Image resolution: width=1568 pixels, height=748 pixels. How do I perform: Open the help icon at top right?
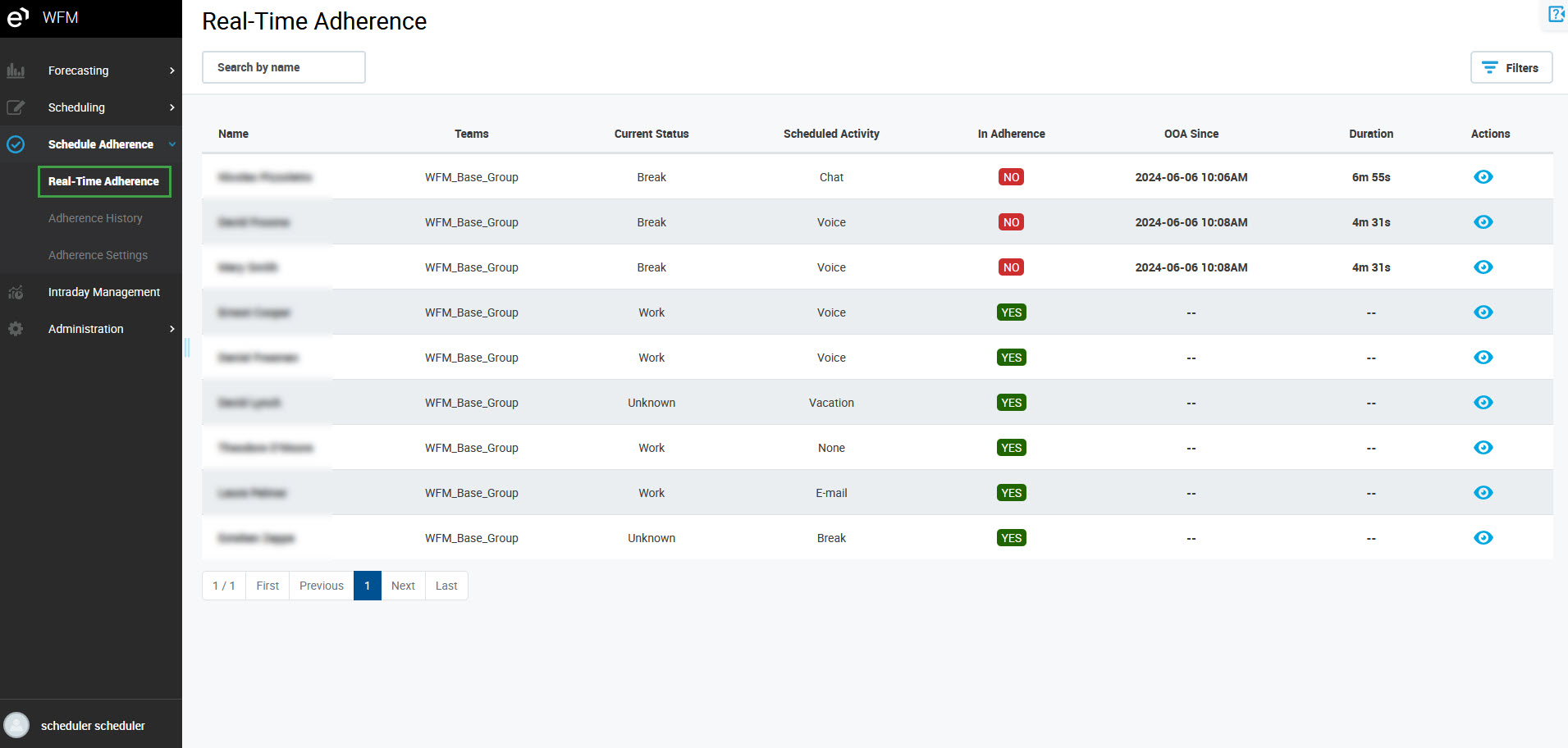point(1556,15)
